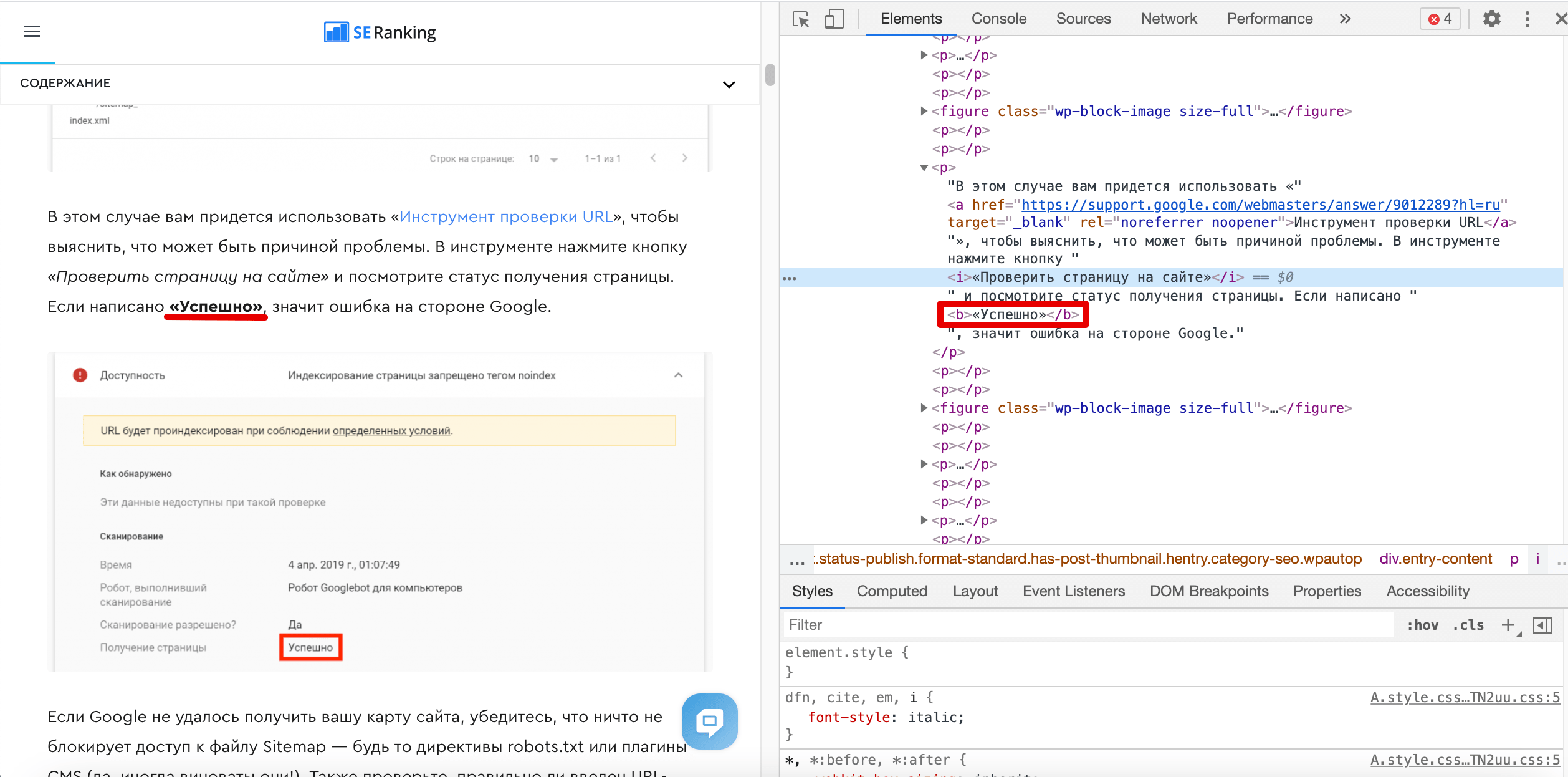This screenshot has height=777, width=1568.
Task: Focus the styles Filter field
Action: click(x=1088, y=625)
